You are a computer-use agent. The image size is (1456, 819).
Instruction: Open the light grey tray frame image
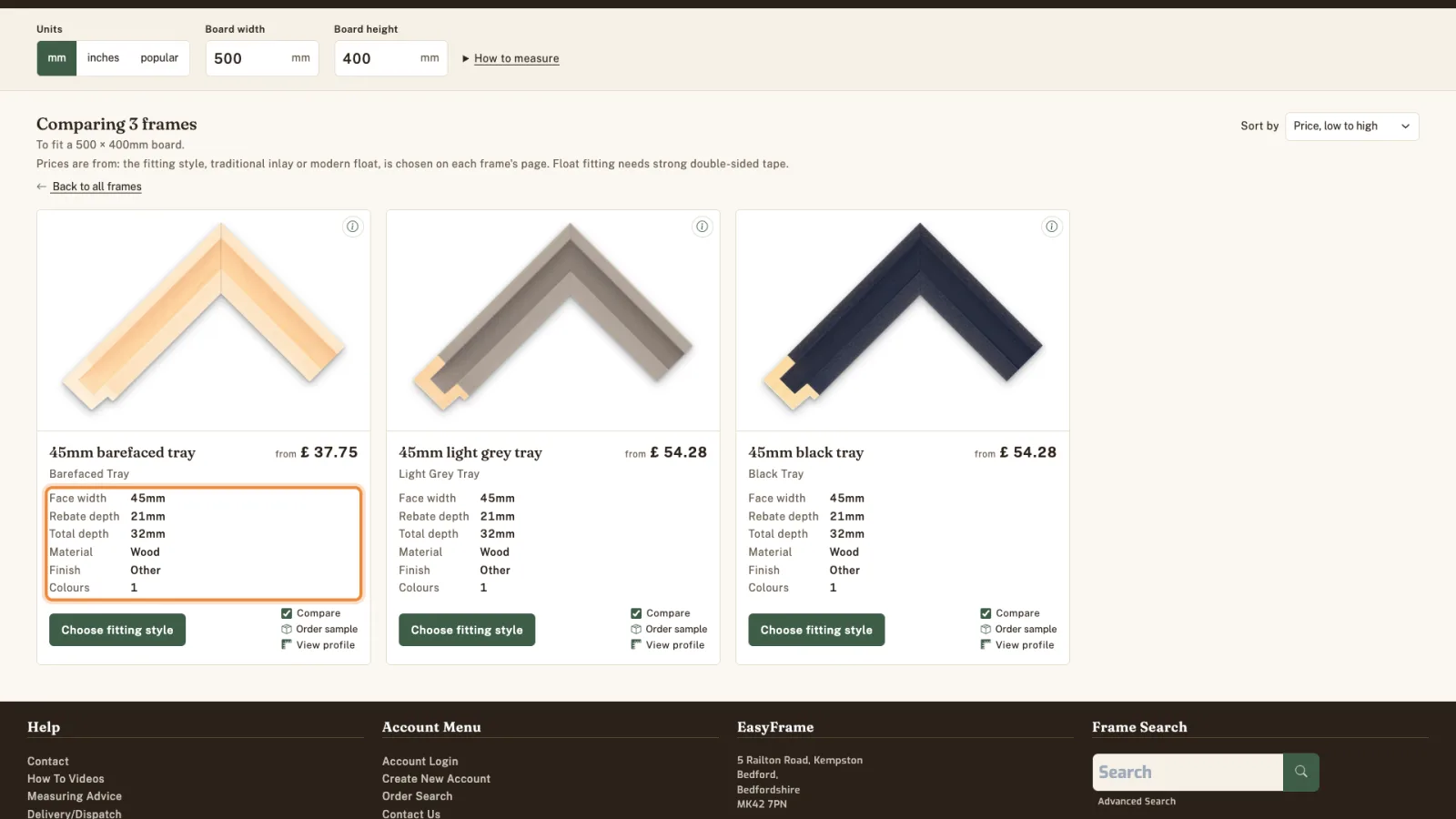click(553, 320)
